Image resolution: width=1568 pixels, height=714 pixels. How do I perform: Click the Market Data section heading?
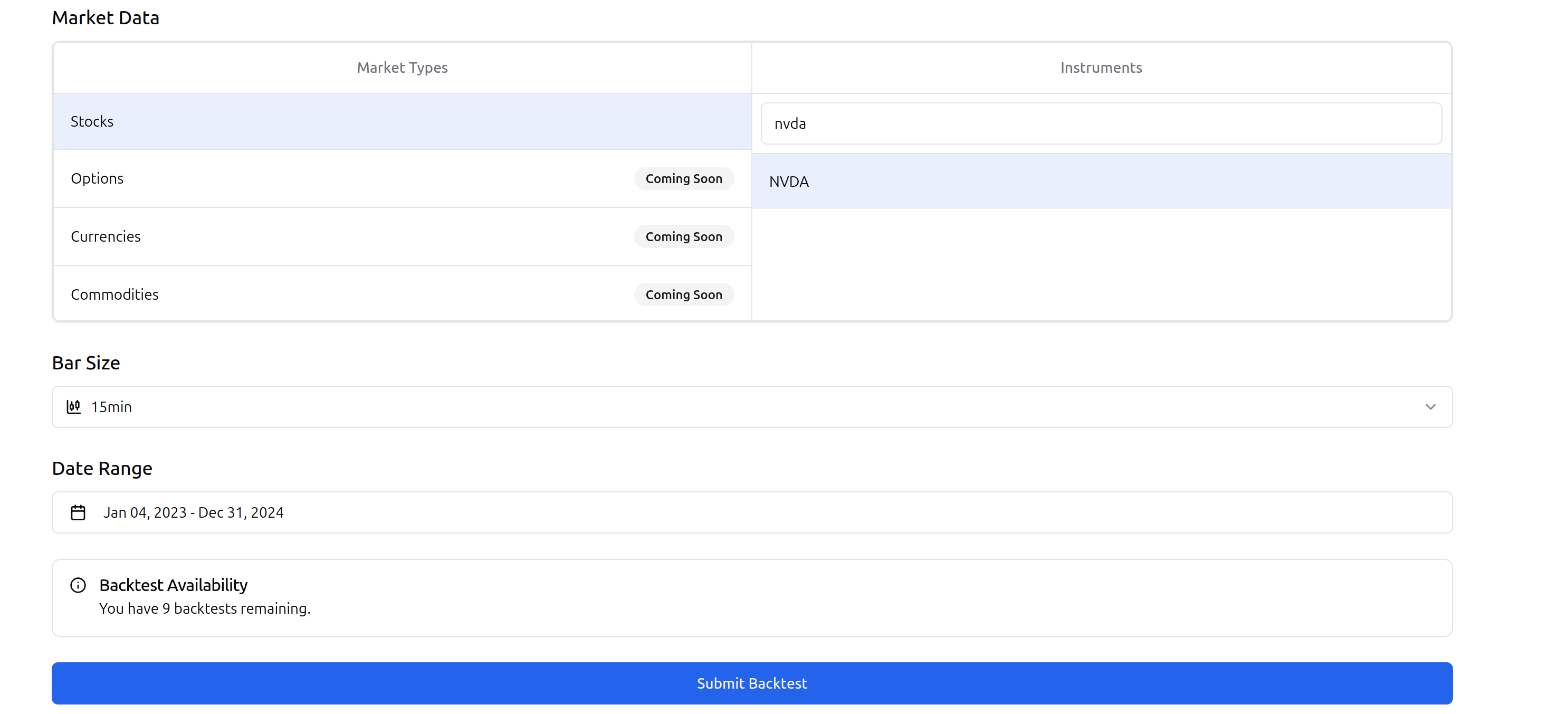pos(106,17)
